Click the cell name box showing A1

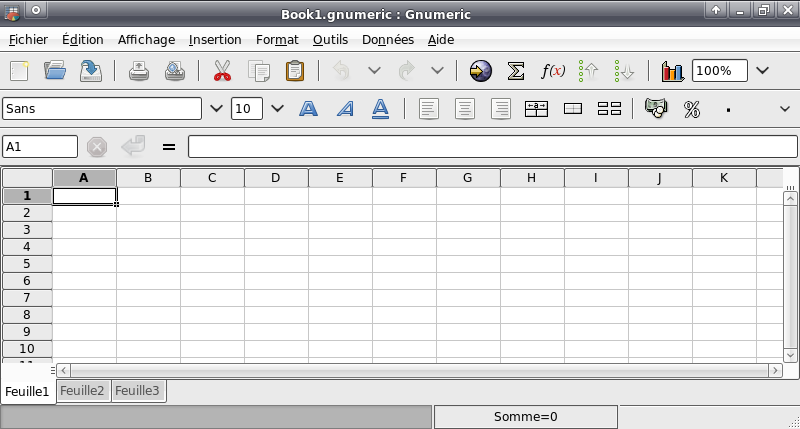click(40, 147)
